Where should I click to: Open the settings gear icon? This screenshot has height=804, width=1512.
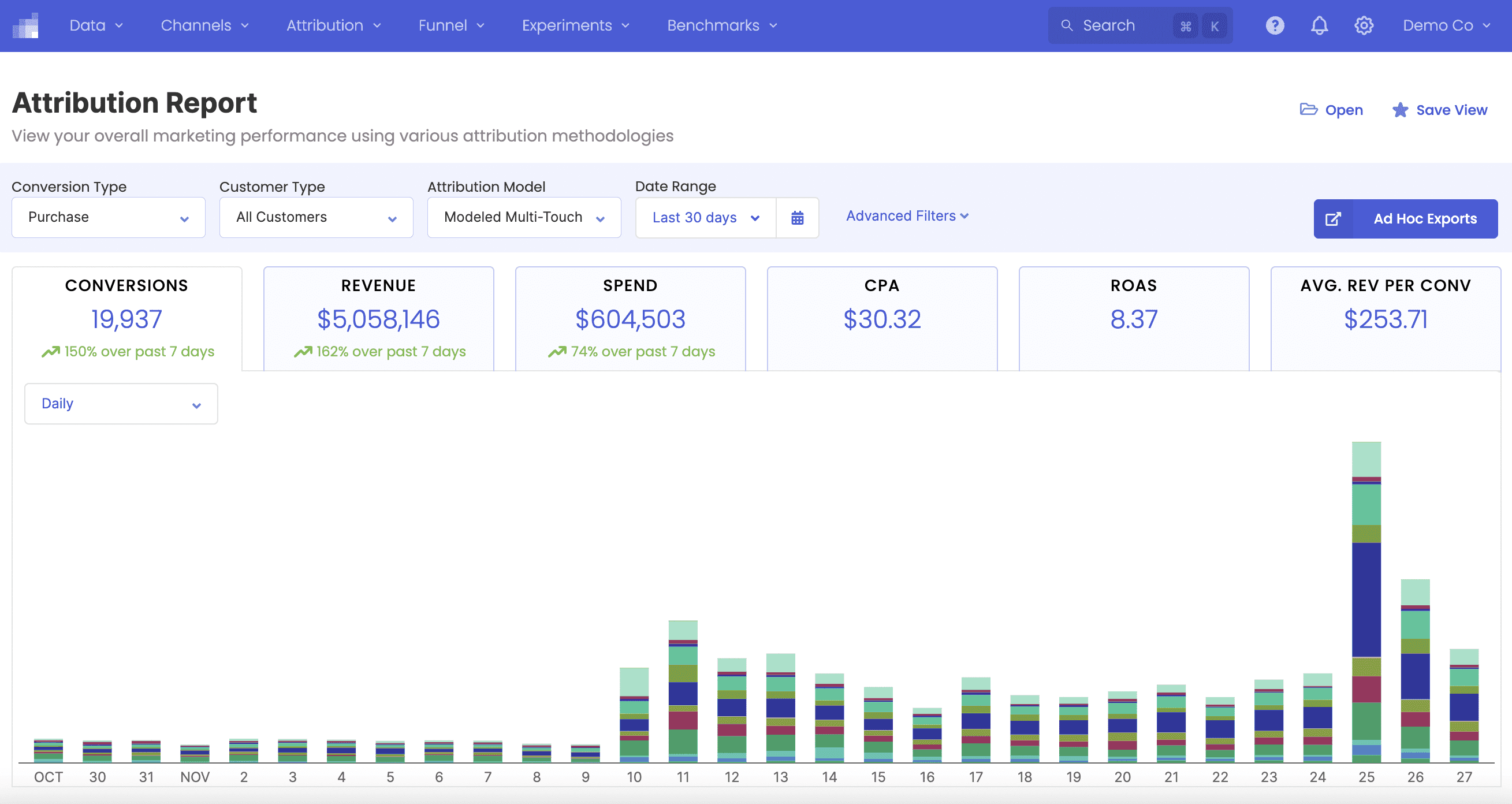tap(1364, 26)
